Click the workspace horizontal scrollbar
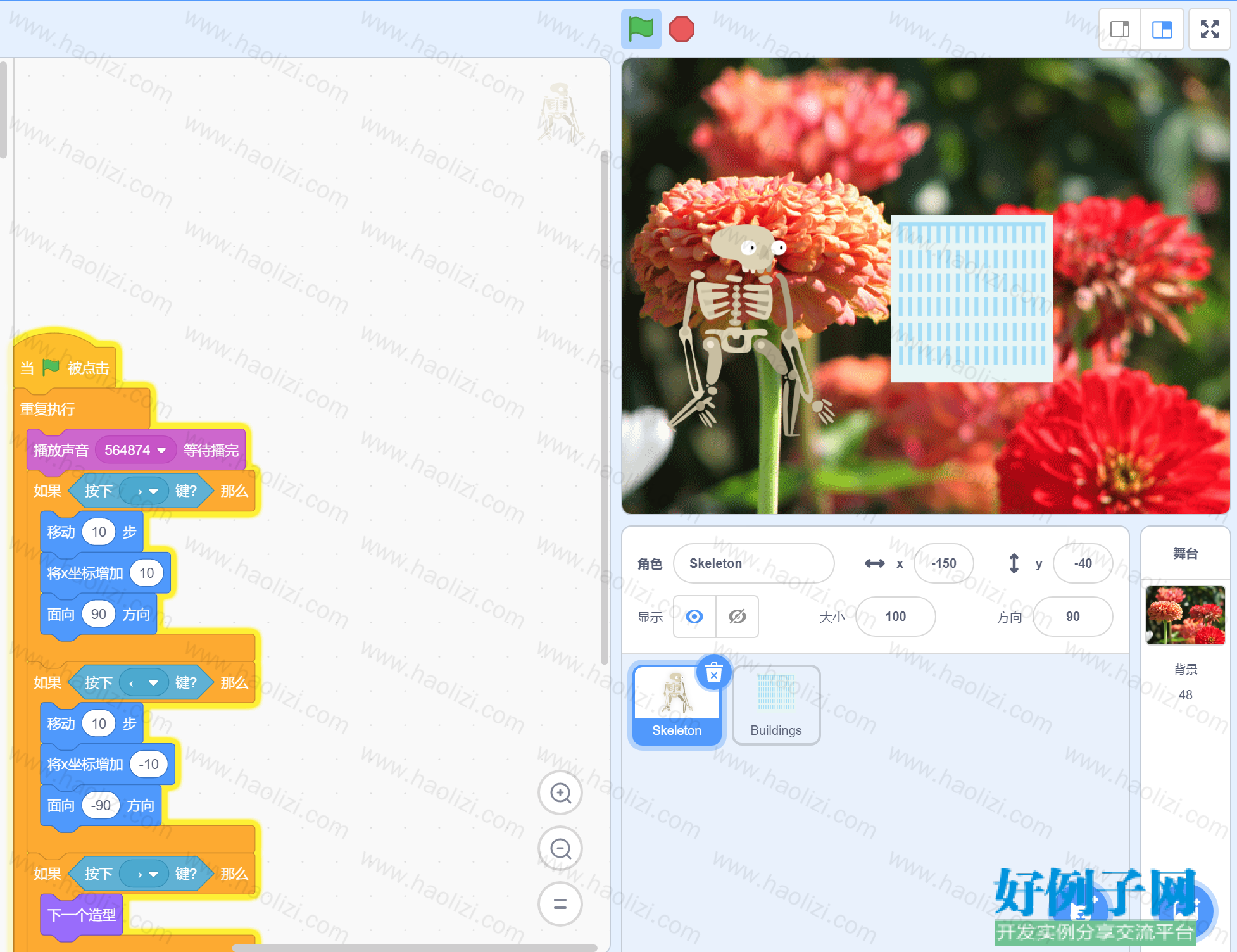This screenshot has width=1237, height=952. pyautogui.click(x=415, y=948)
